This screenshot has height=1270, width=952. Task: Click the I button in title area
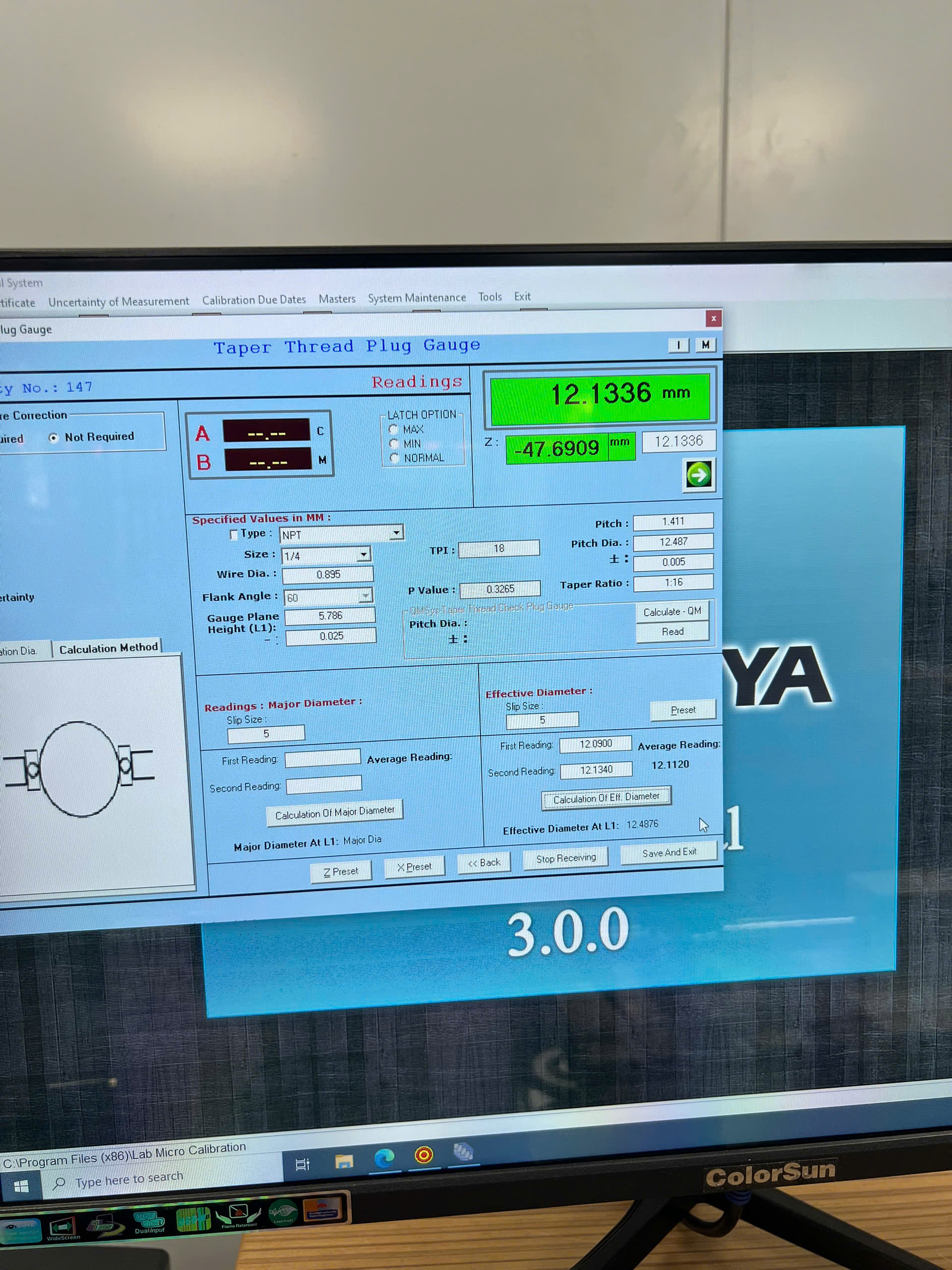tap(678, 345)
